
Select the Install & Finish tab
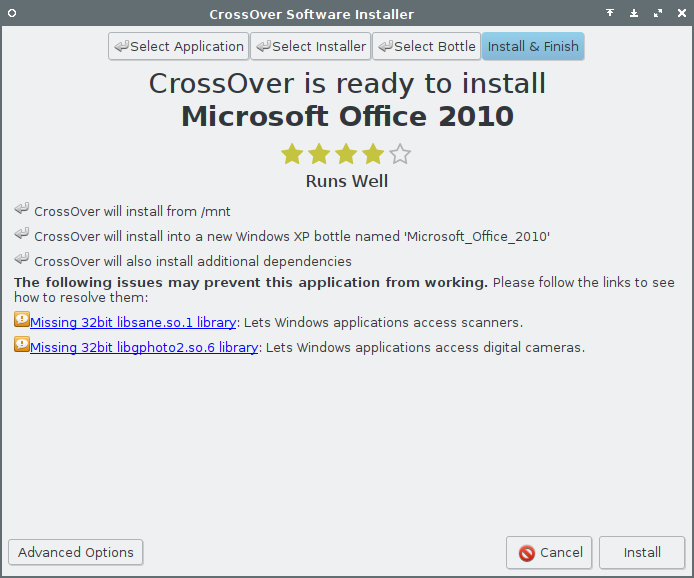(x=533, y=46)
